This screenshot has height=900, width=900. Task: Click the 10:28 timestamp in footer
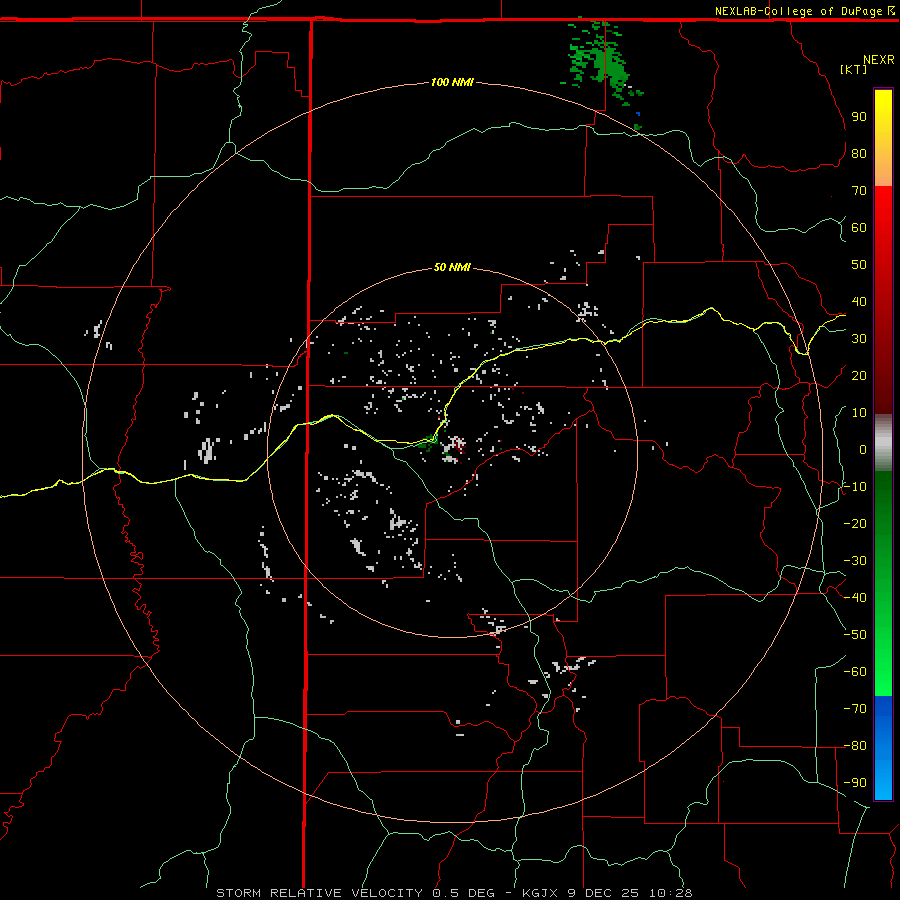click(x=670, y=893)
